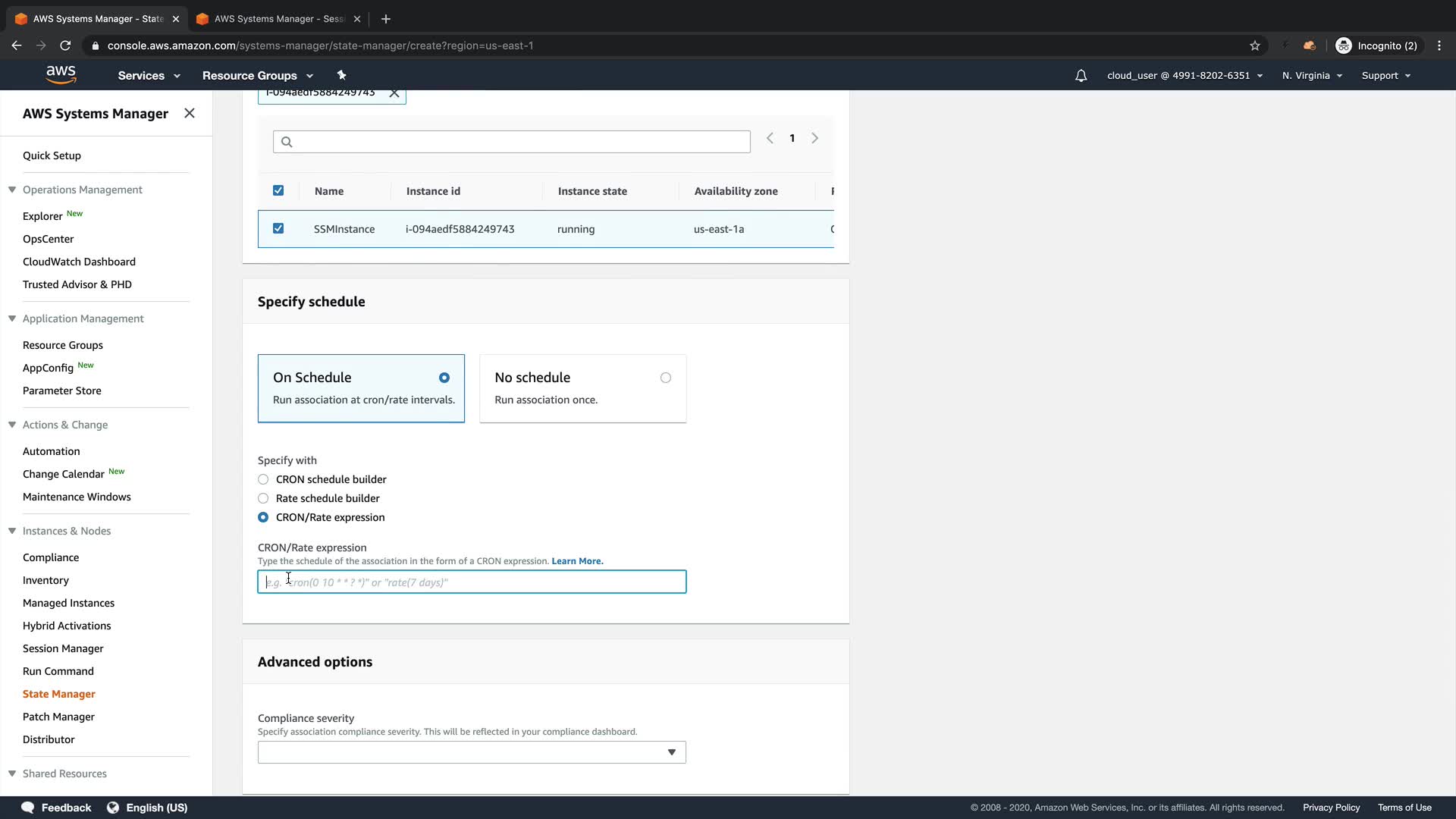Expand the Services menu

click(149, 76)
